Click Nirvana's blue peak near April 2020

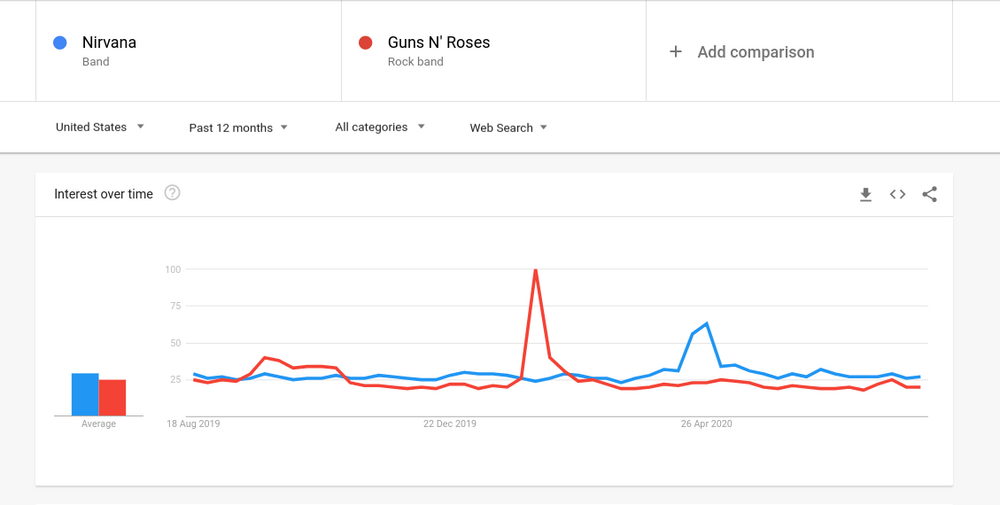click(707, 323)
